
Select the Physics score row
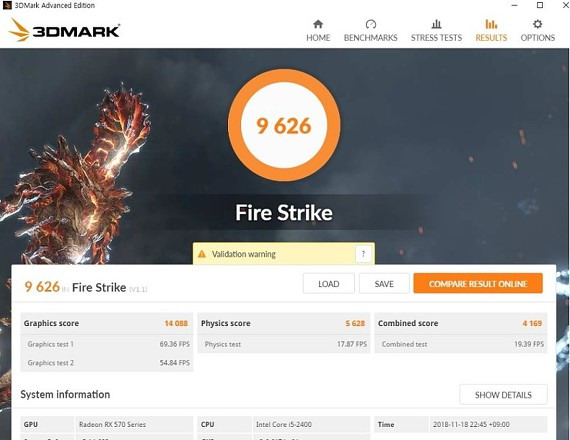284,323
